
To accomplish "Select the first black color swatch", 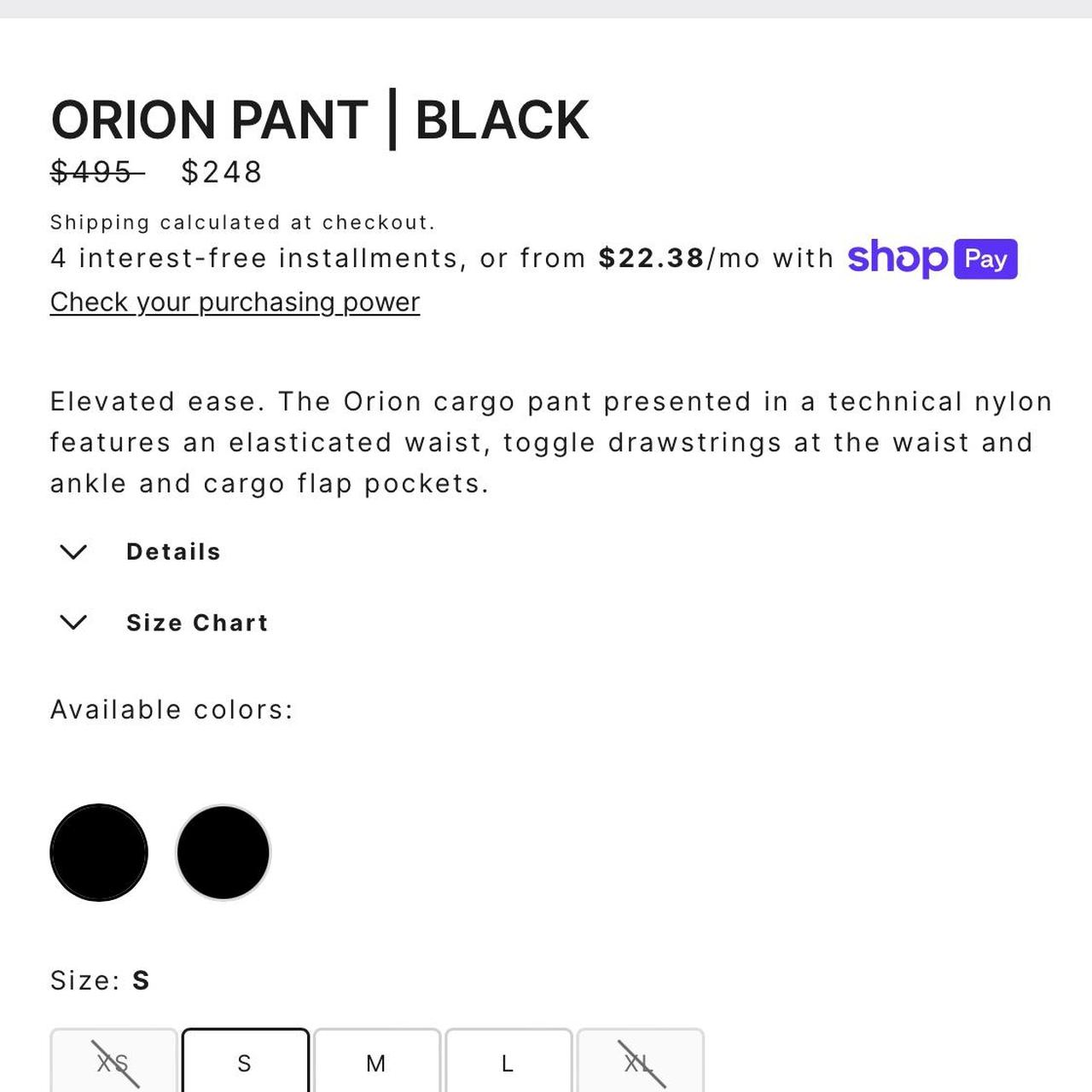I will tap(99, 852).
